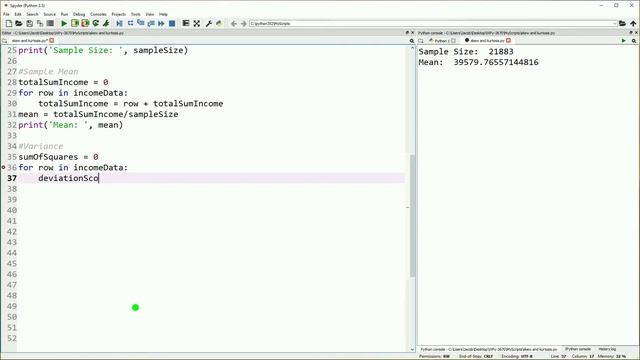Open a file with the folder icon
Screen dimensions: 640x360
19,24
